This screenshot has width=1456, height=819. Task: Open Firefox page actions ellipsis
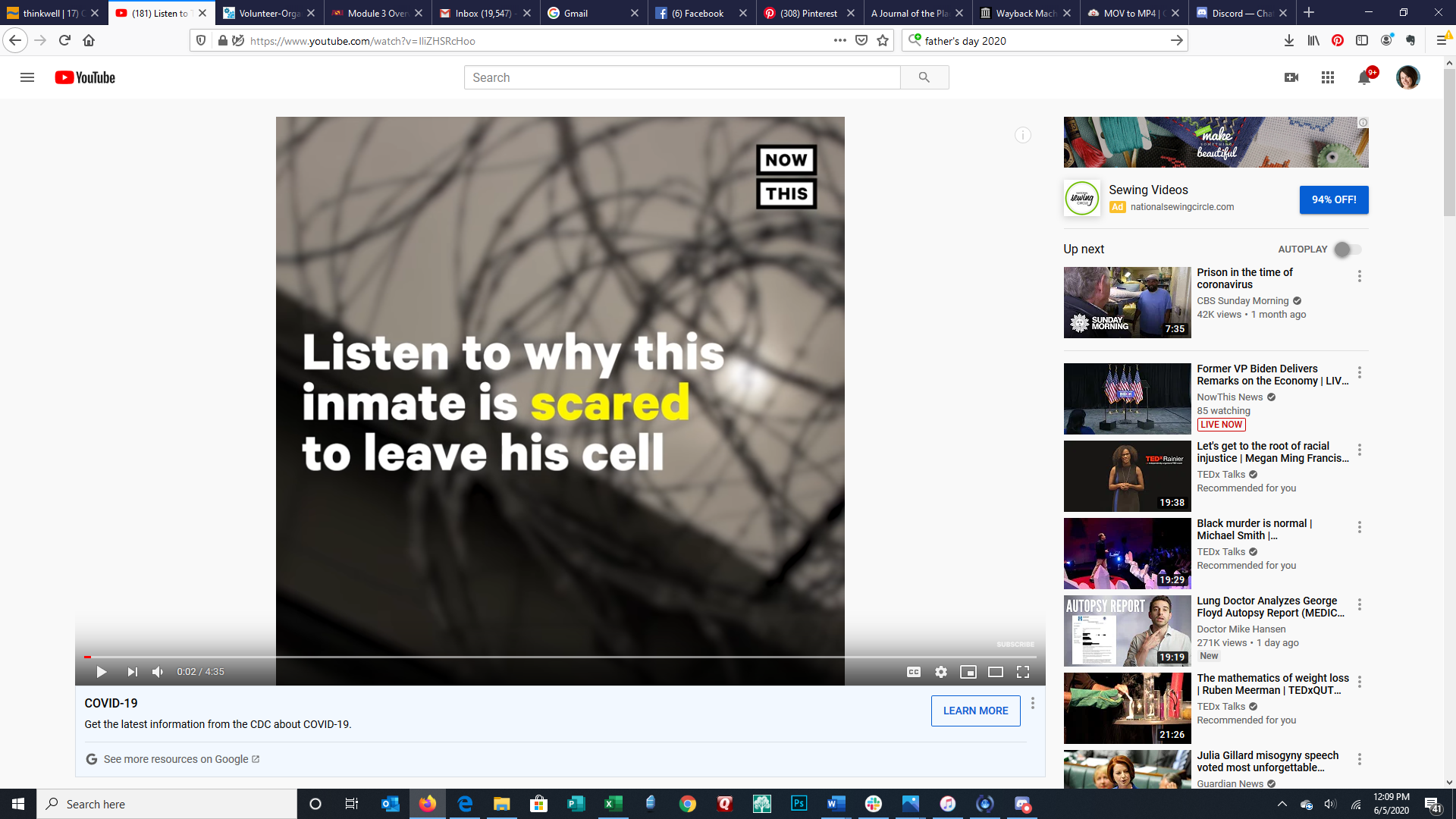[x=839, y=40]
